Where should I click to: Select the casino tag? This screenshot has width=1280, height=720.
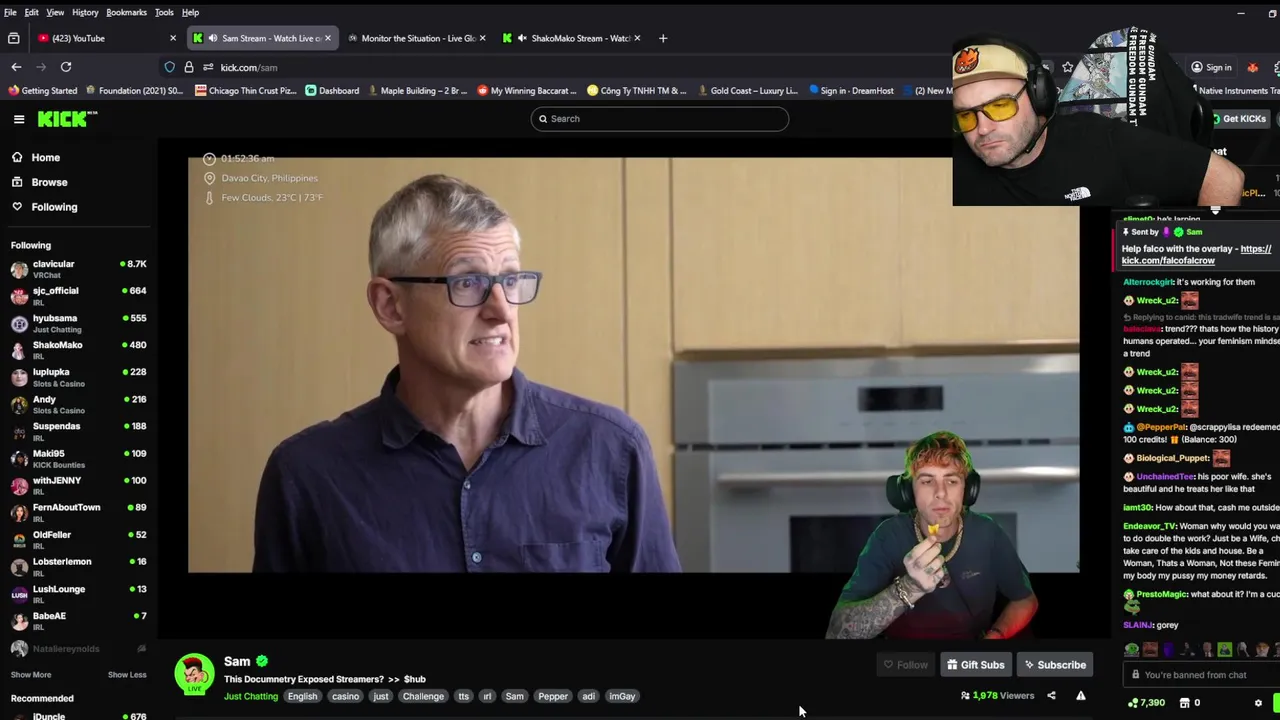tap(345, 697)
